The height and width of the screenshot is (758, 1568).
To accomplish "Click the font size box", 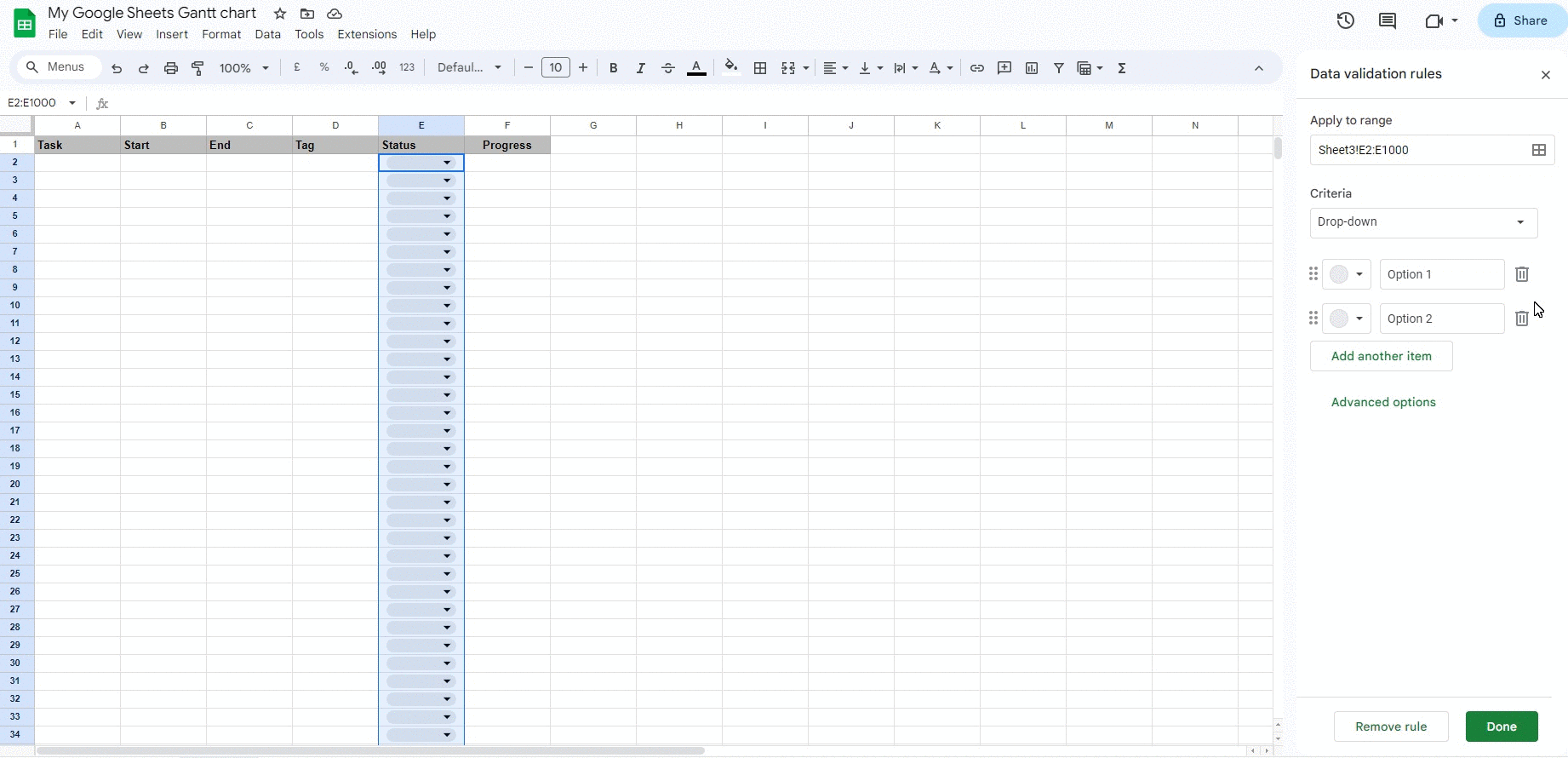I will click(x=556, y=68).
